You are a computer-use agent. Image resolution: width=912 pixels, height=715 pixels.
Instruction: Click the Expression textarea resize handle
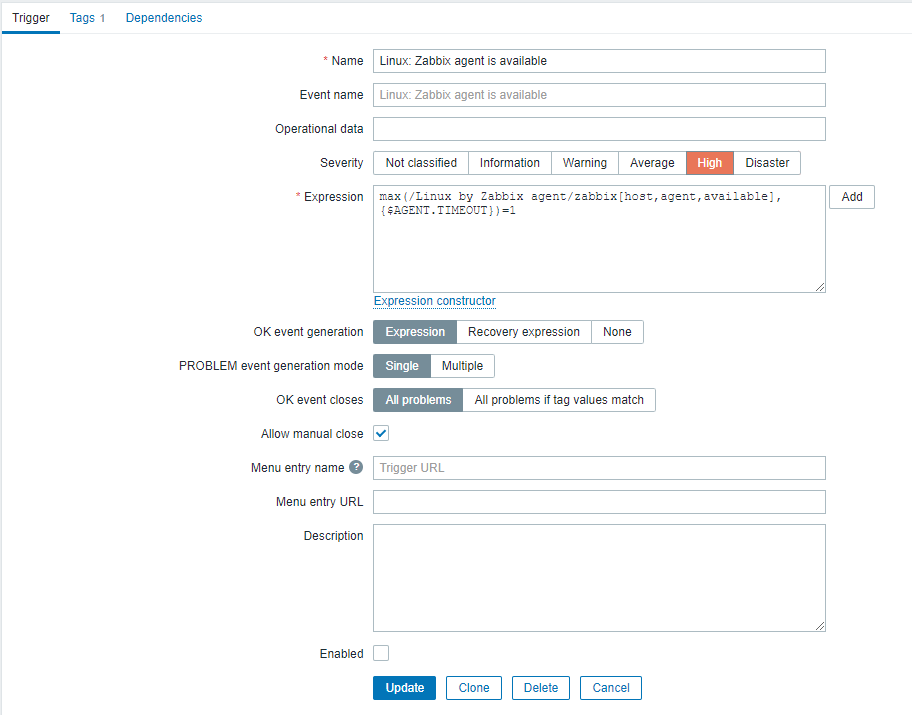point(820,287)
